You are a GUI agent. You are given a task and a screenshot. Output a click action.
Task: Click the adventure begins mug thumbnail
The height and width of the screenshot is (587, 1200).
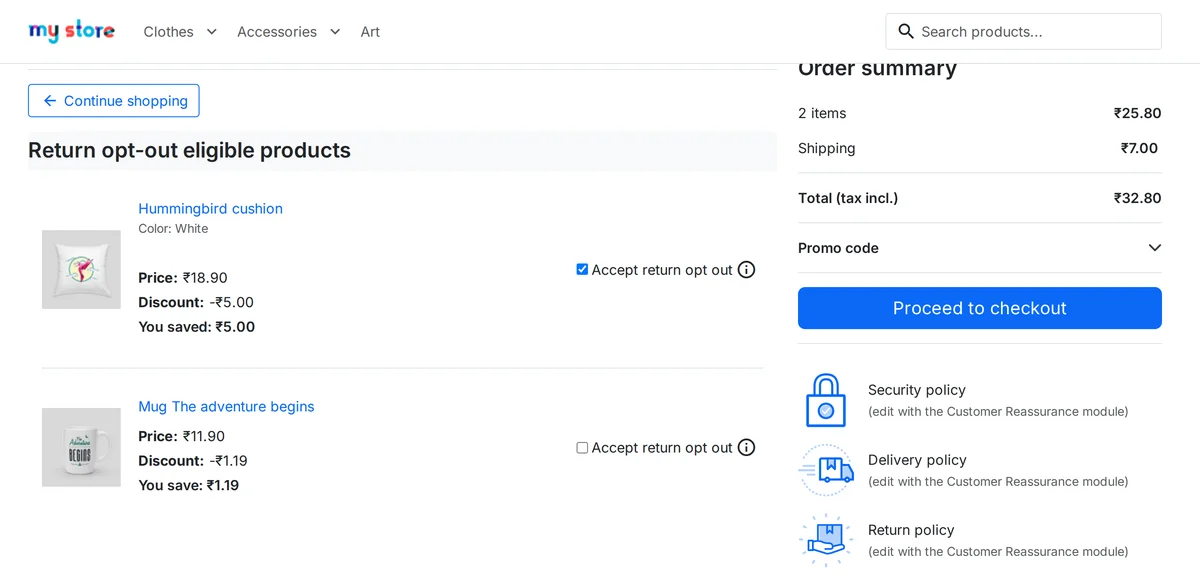[x=81, y=448]
